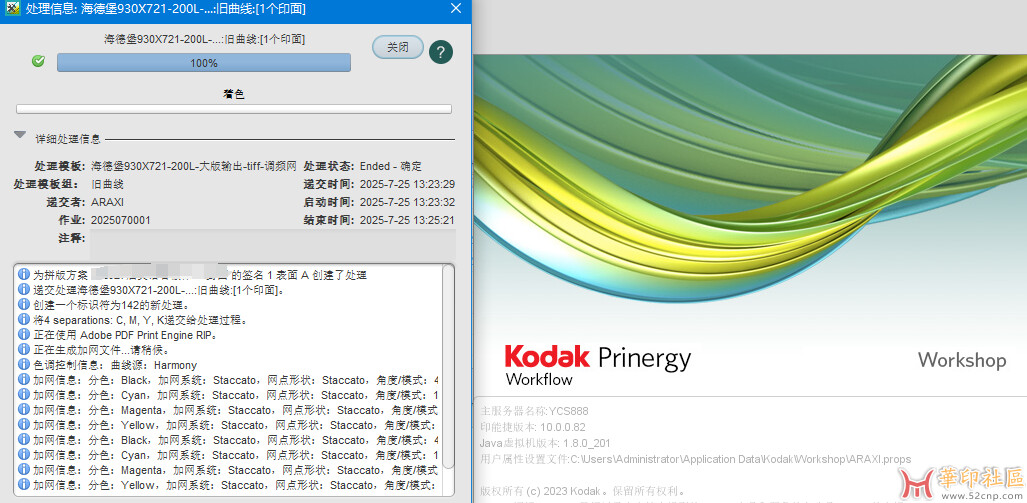1027x503 pixels.
Task: Select the 正在生成加网文件...请稍候 log line
Action: [x=102, y=350]
